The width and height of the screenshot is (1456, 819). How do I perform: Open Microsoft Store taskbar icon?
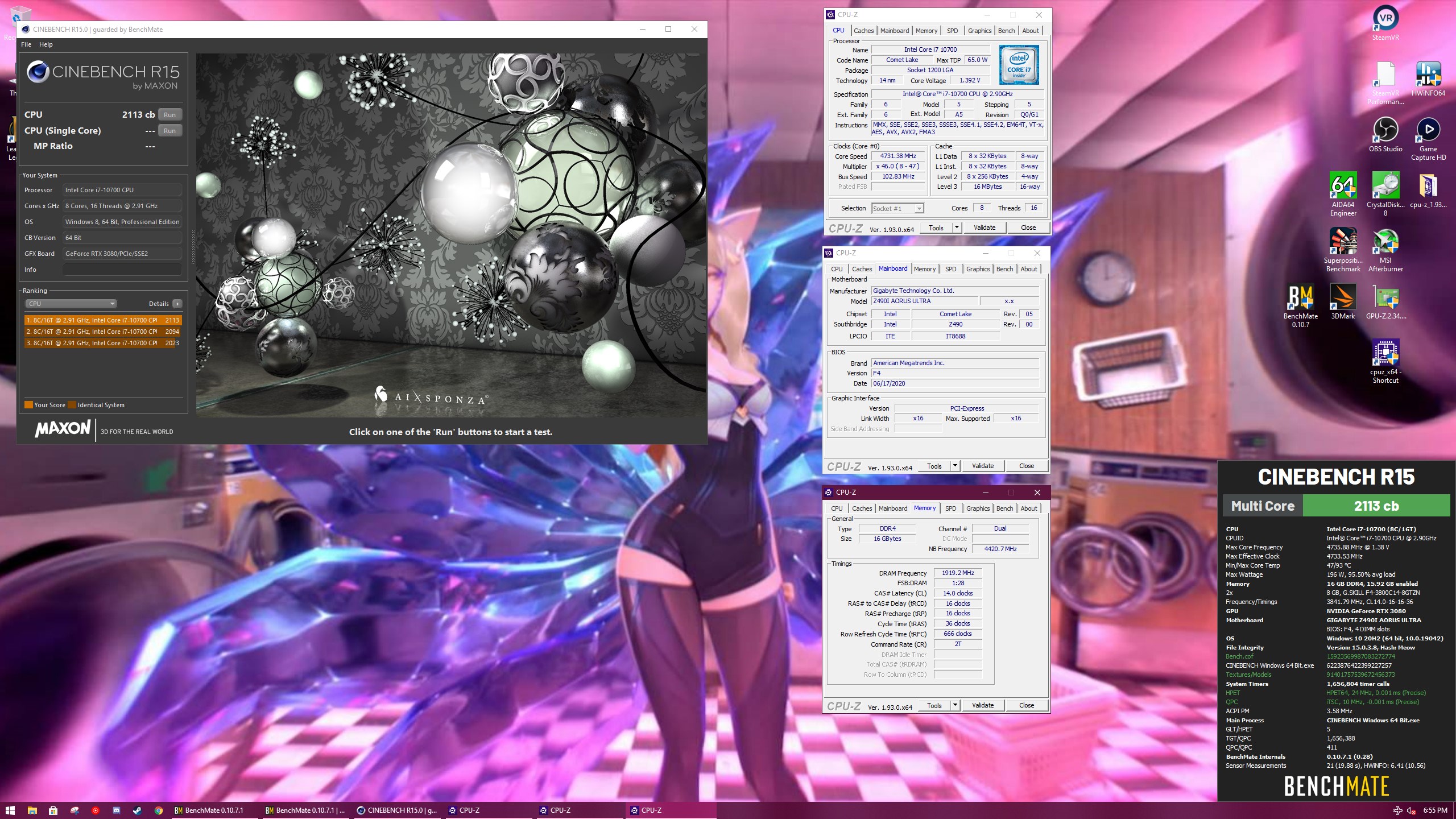(53, 810)
